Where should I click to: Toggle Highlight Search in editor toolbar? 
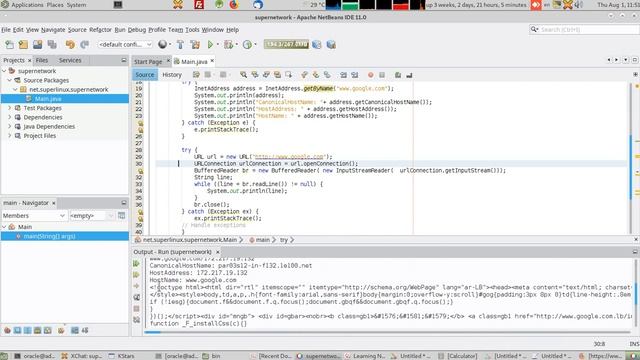pyautogui.click(x=277, y=75)
